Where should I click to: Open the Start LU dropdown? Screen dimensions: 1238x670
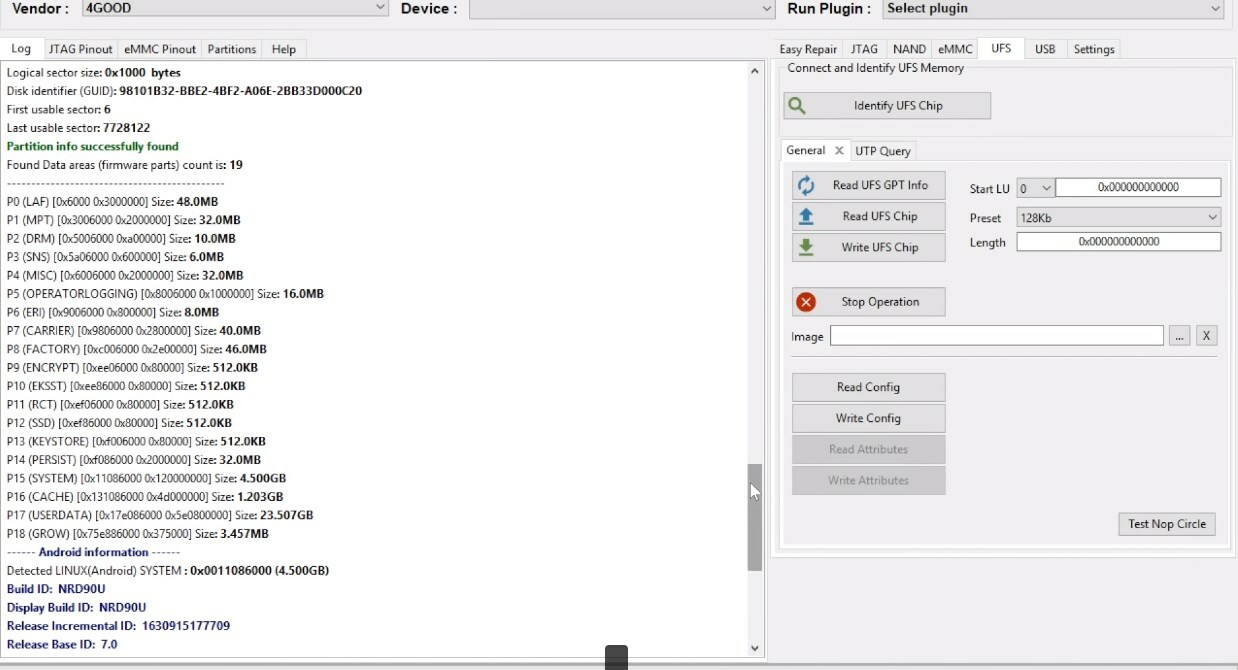pyautogui.click(x=1035, y=188)
